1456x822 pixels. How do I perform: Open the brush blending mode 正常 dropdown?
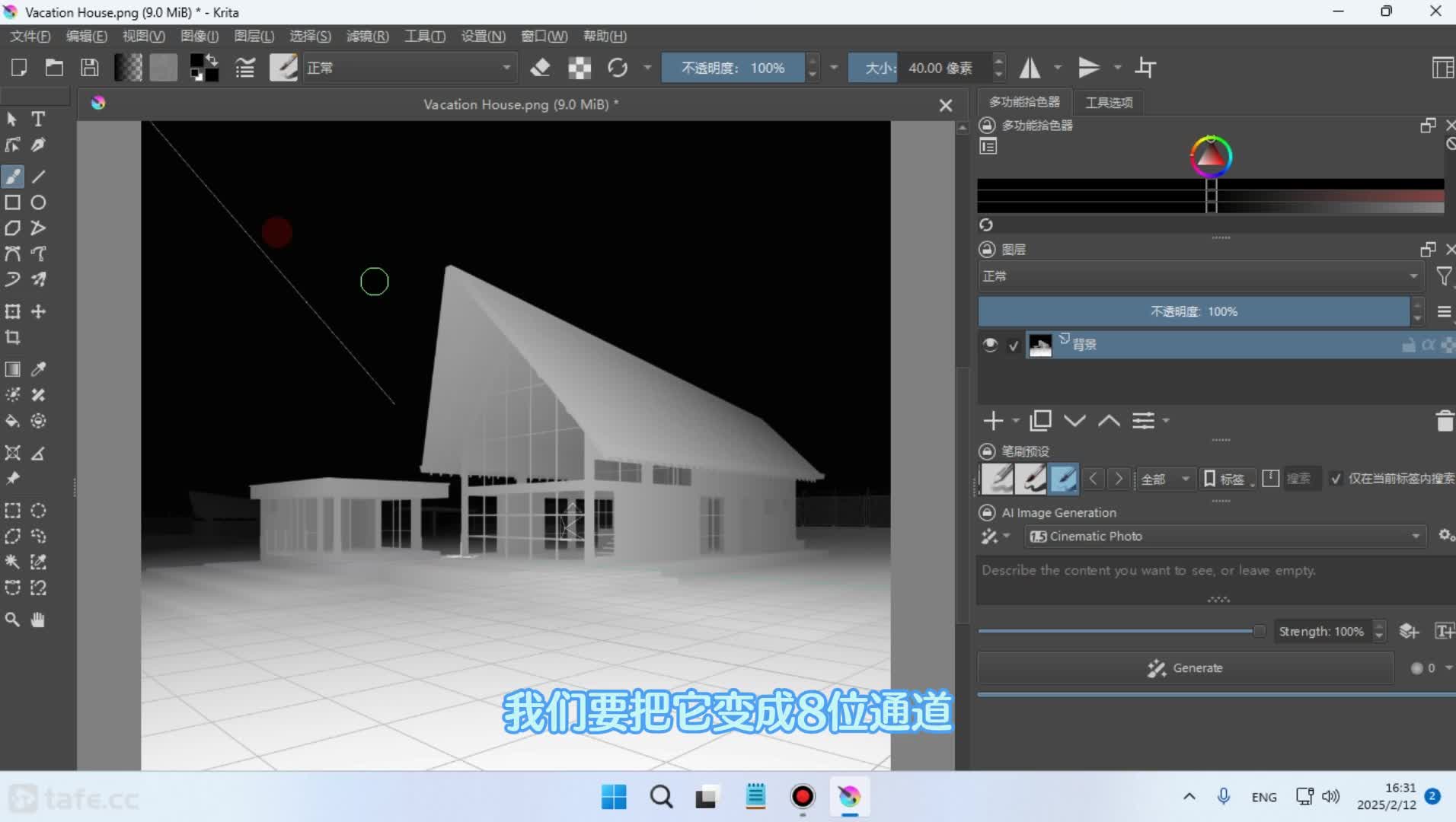click(409, 68)
